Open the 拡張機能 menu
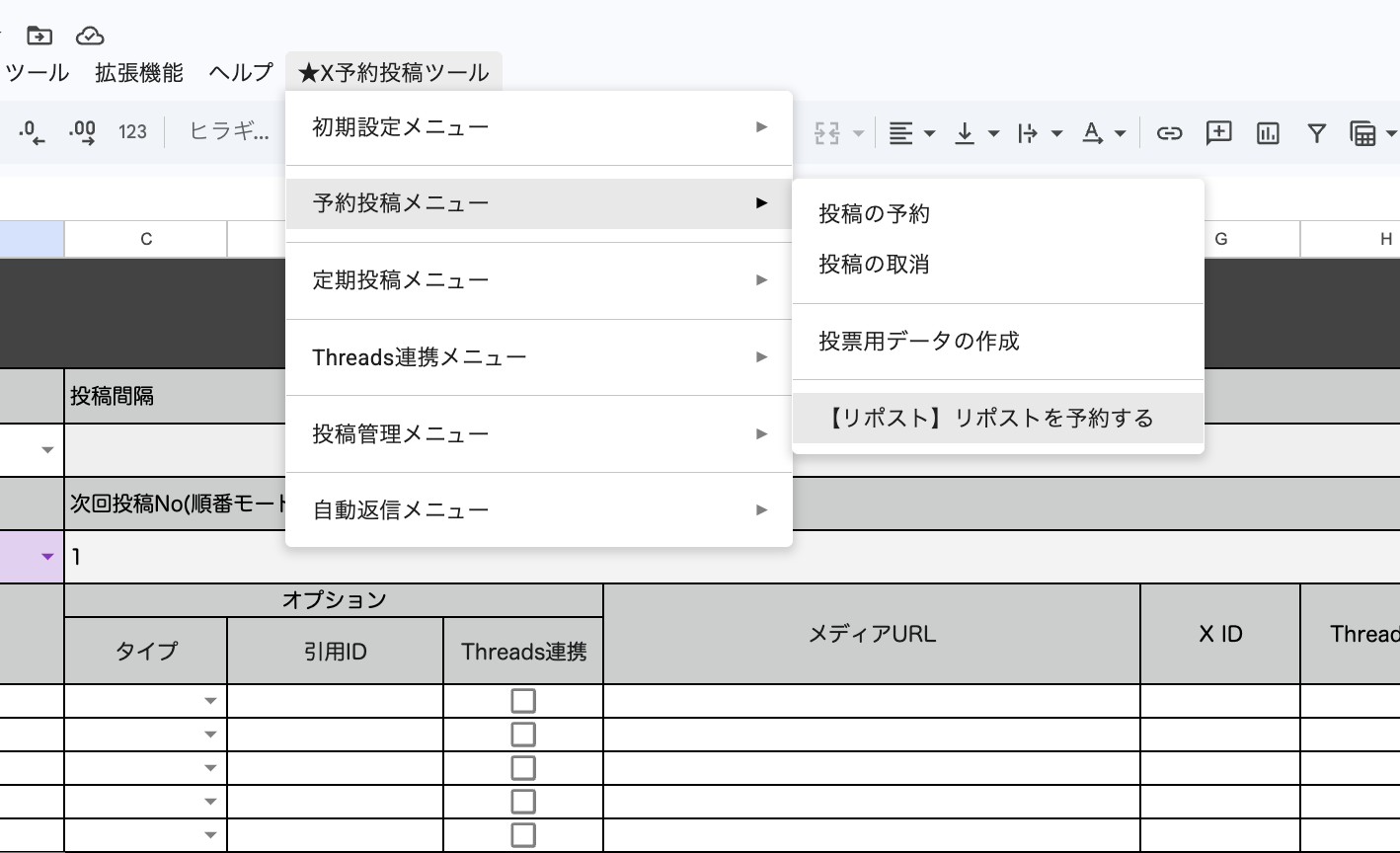Viewport: 1400px width, 853px height. pyautogui.click(x=139, y=72)
